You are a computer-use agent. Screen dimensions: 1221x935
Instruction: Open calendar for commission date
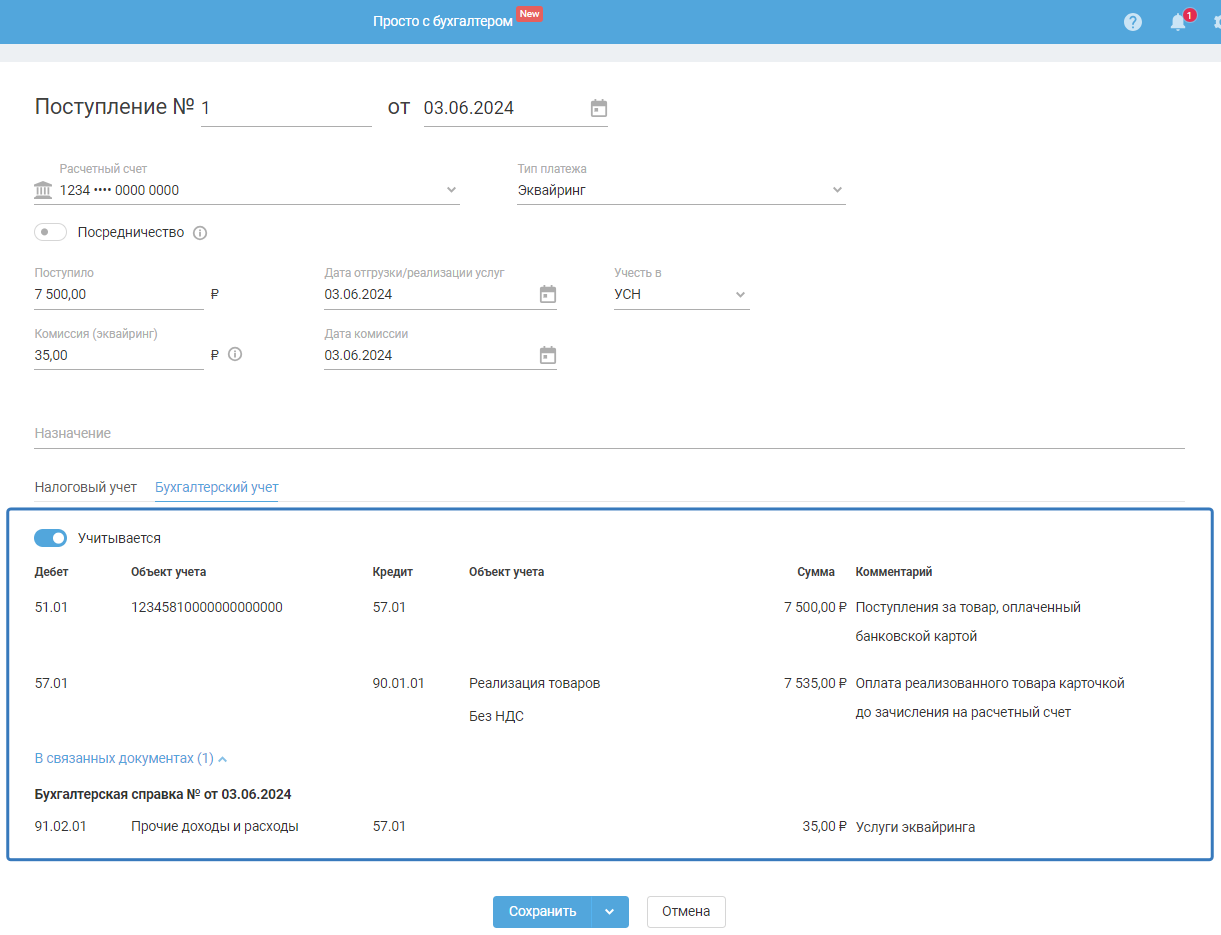pyautogui.click(x=547, y=355)
